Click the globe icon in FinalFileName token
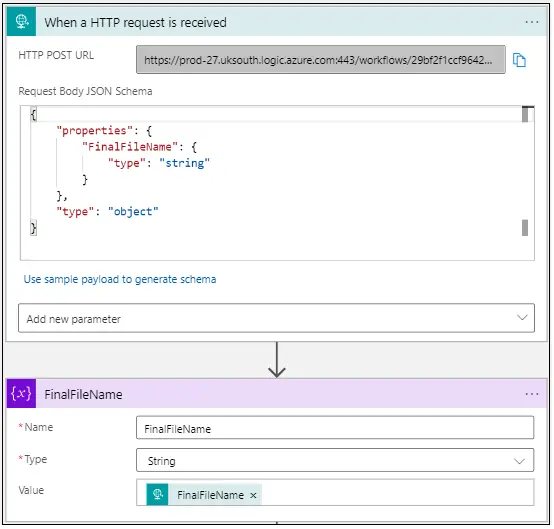 158,494
